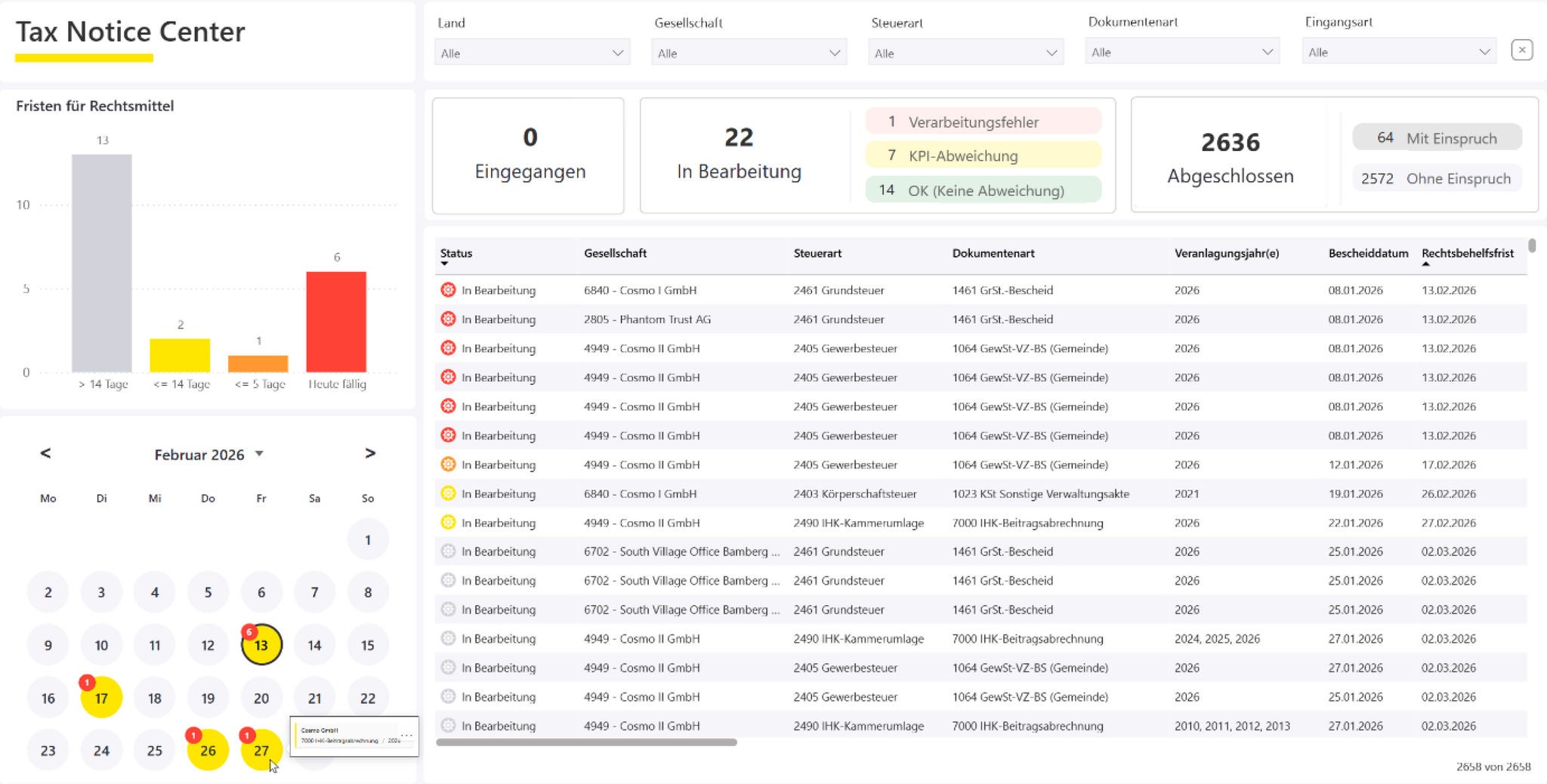The image size is (1547, 784).
Task: Open the Land dropdown
Action: pyautogui.click(x=533, y=53)
